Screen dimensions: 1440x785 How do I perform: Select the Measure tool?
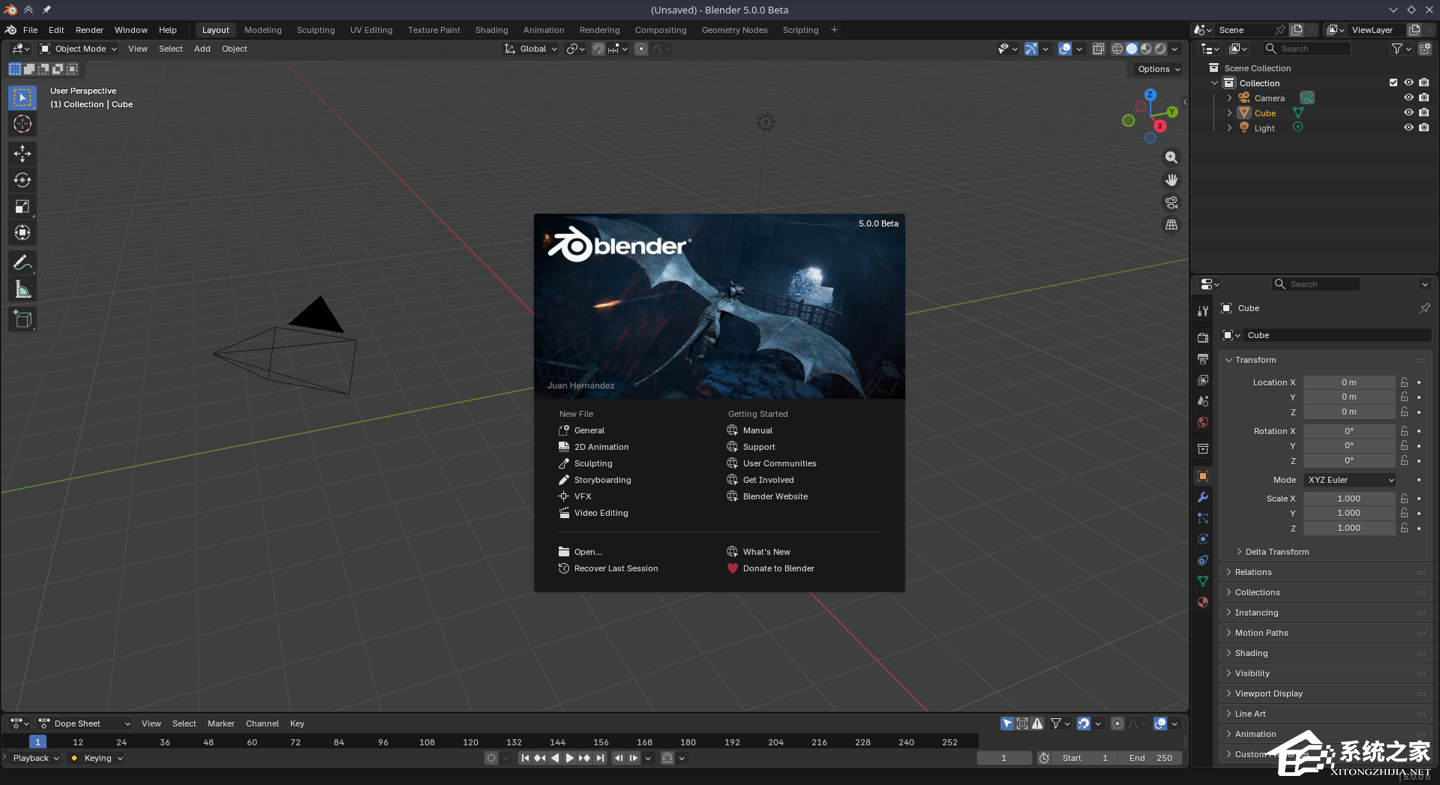22,288
